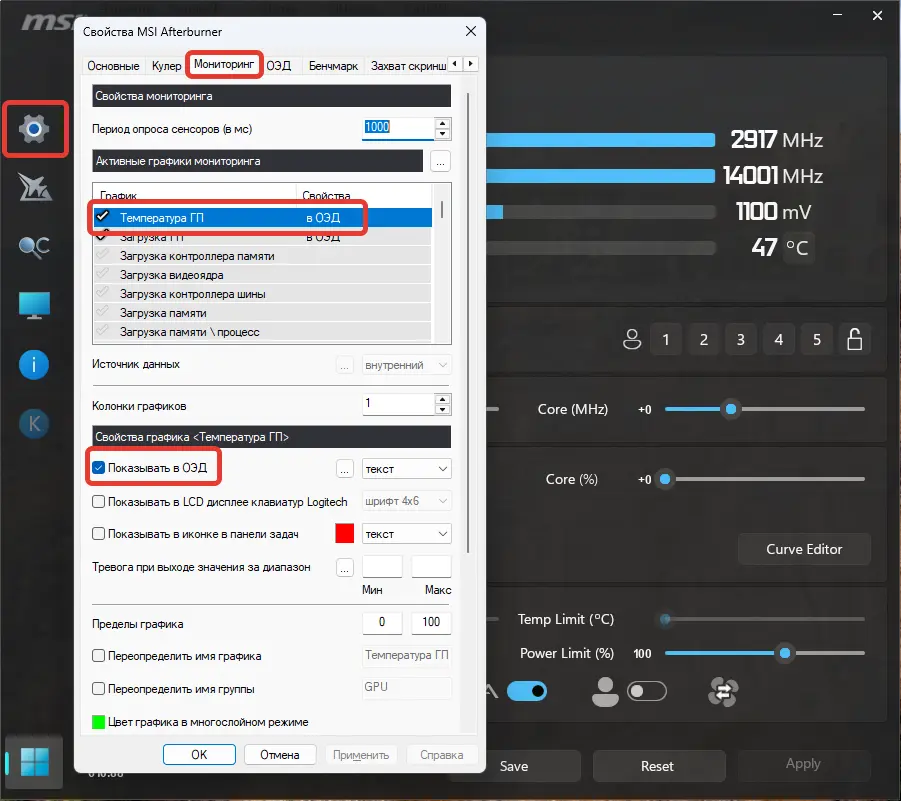Click Power Limit slider handle

(785, 653)
